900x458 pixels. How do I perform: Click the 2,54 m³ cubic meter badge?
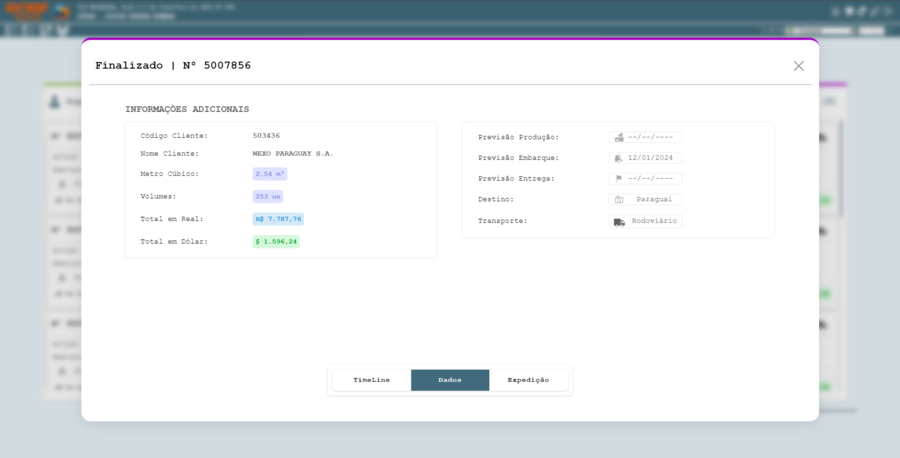click(270, 174)
